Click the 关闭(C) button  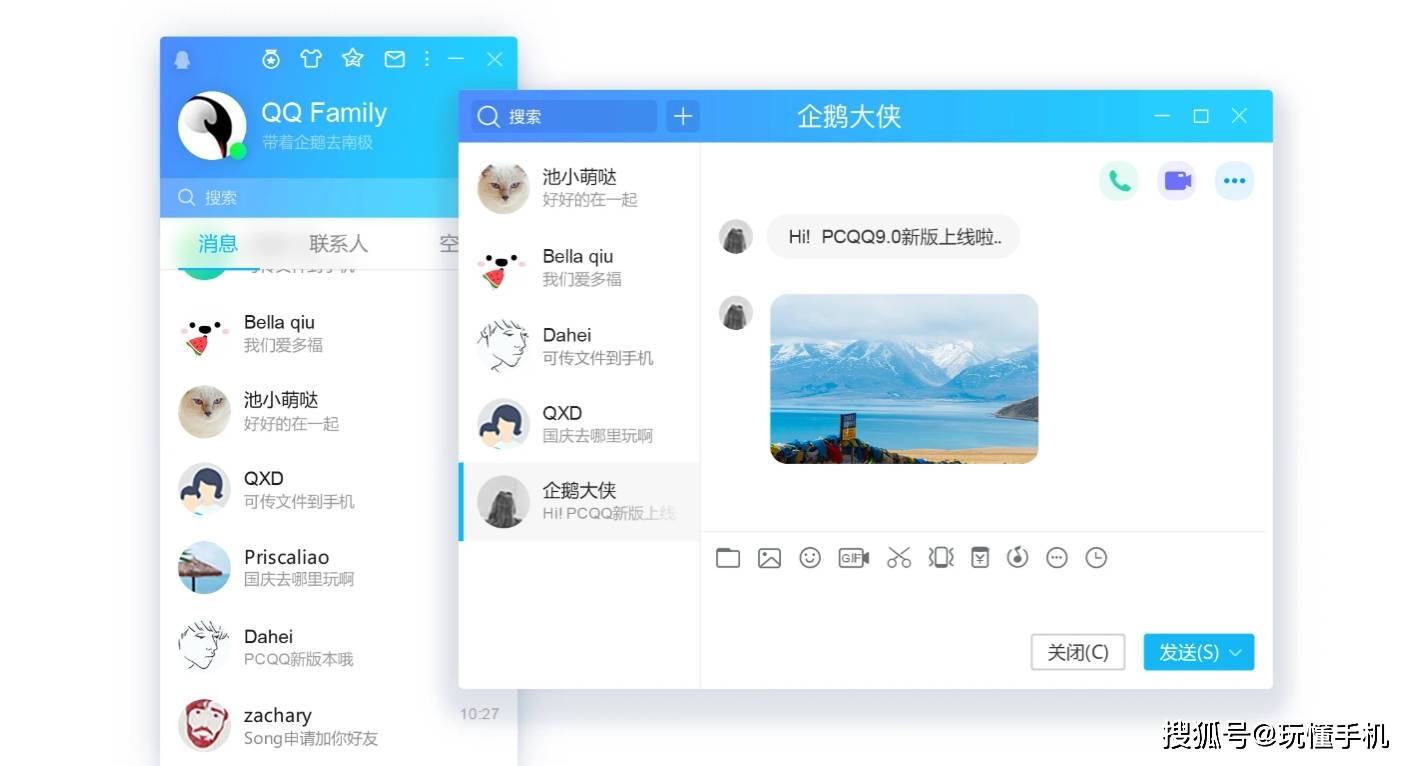click(1078, 652)
